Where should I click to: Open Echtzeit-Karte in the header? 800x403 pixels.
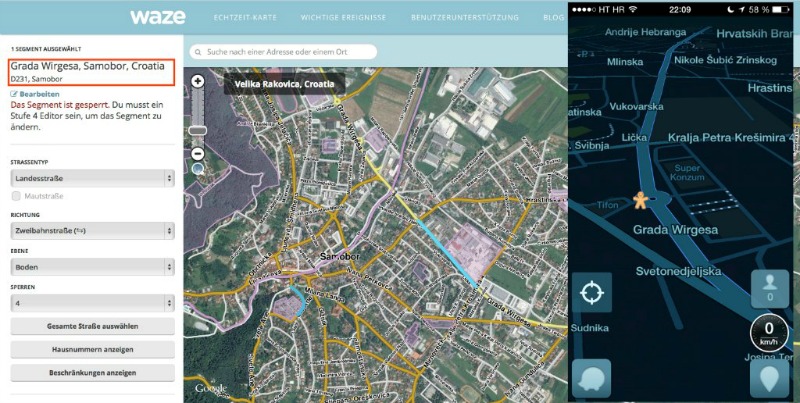245,17
